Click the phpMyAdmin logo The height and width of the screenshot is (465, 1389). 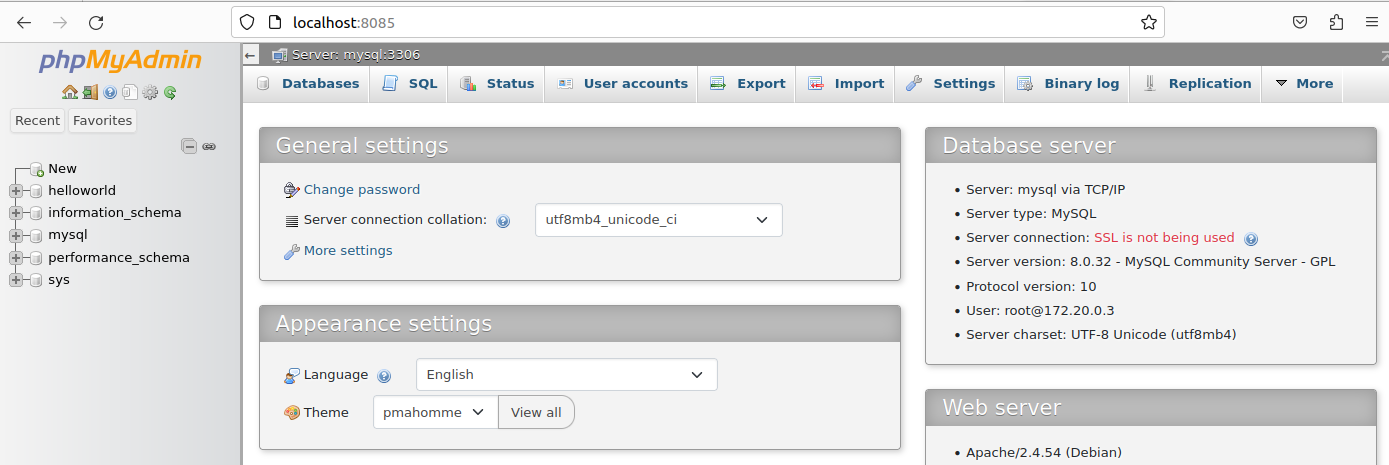point(120,61)
